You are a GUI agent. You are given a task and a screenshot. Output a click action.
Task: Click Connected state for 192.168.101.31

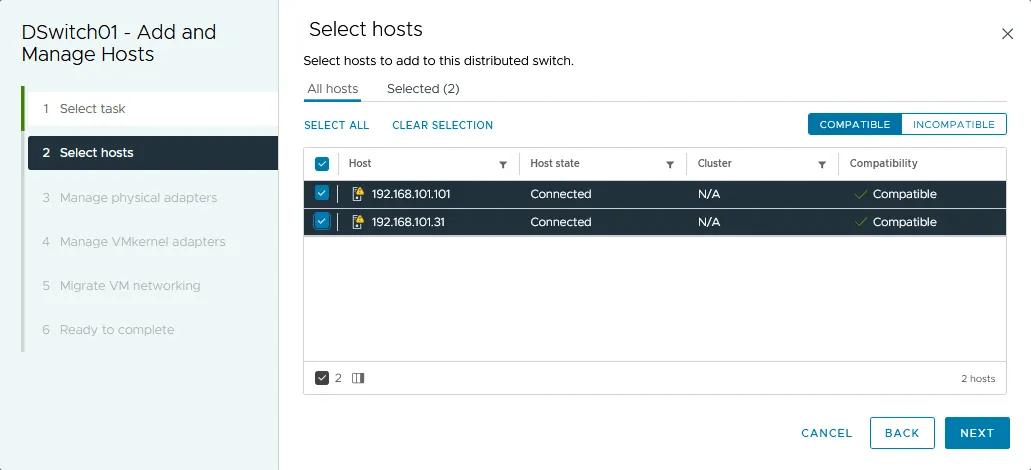(x=561, y=222)
